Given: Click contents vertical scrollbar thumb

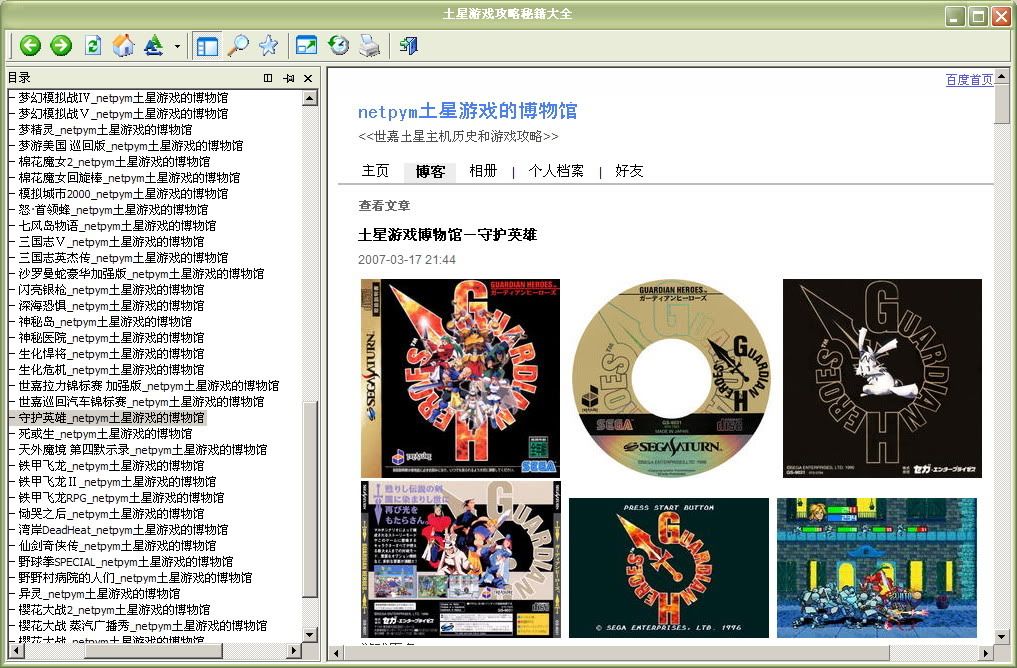Looking at the screenshot, I should click(310, 499).
